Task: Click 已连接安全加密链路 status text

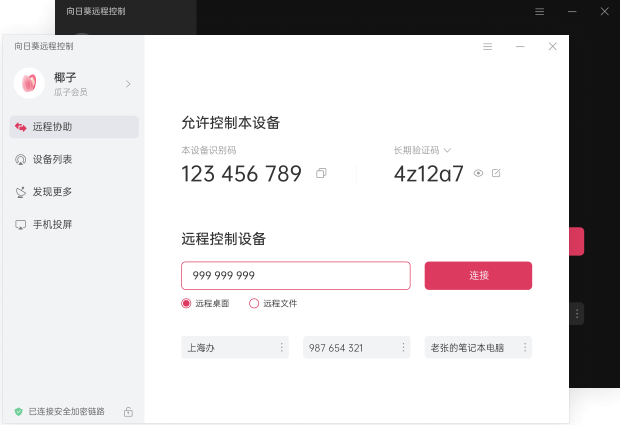Action: tap(66, 412)
